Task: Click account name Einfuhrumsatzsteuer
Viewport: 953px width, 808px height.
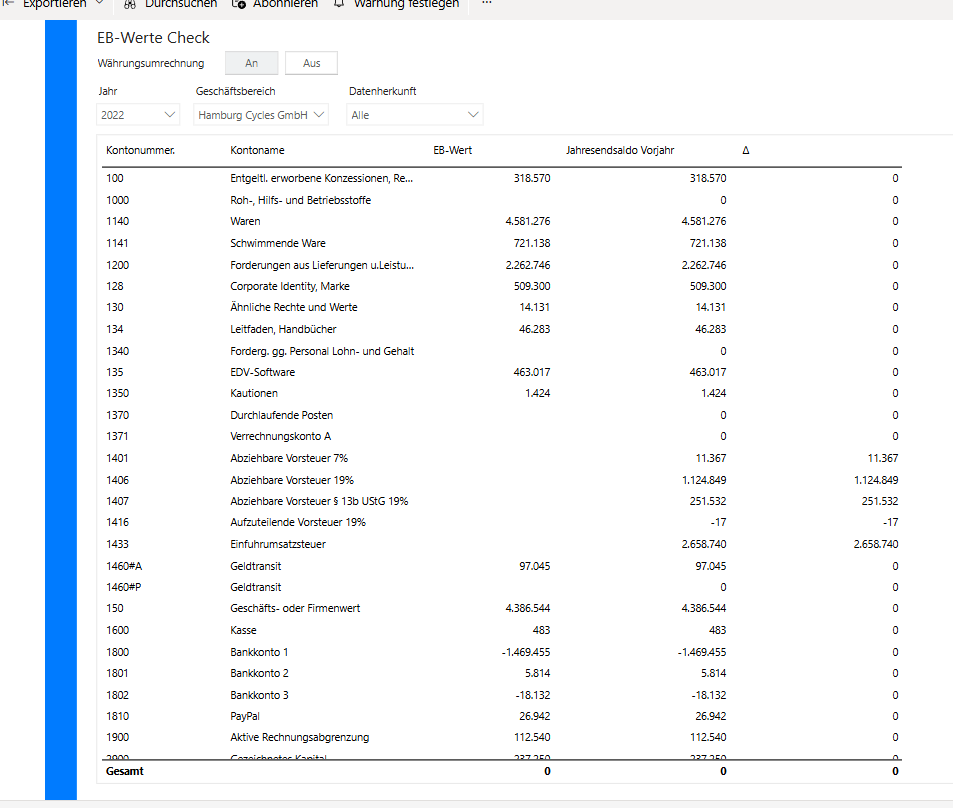Action: [278, 544]
